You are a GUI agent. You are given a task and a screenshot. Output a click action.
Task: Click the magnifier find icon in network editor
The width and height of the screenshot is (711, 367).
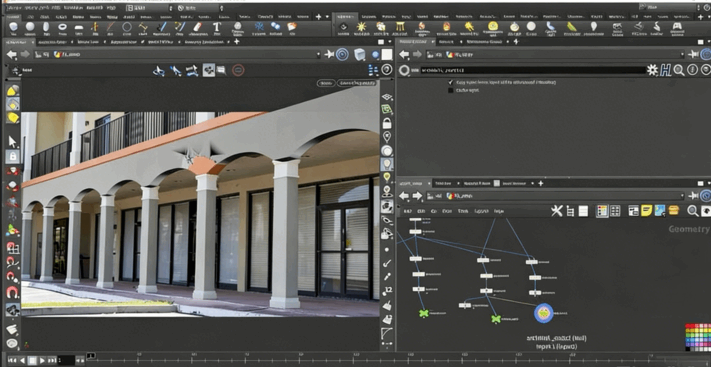[x=692, y=210]
